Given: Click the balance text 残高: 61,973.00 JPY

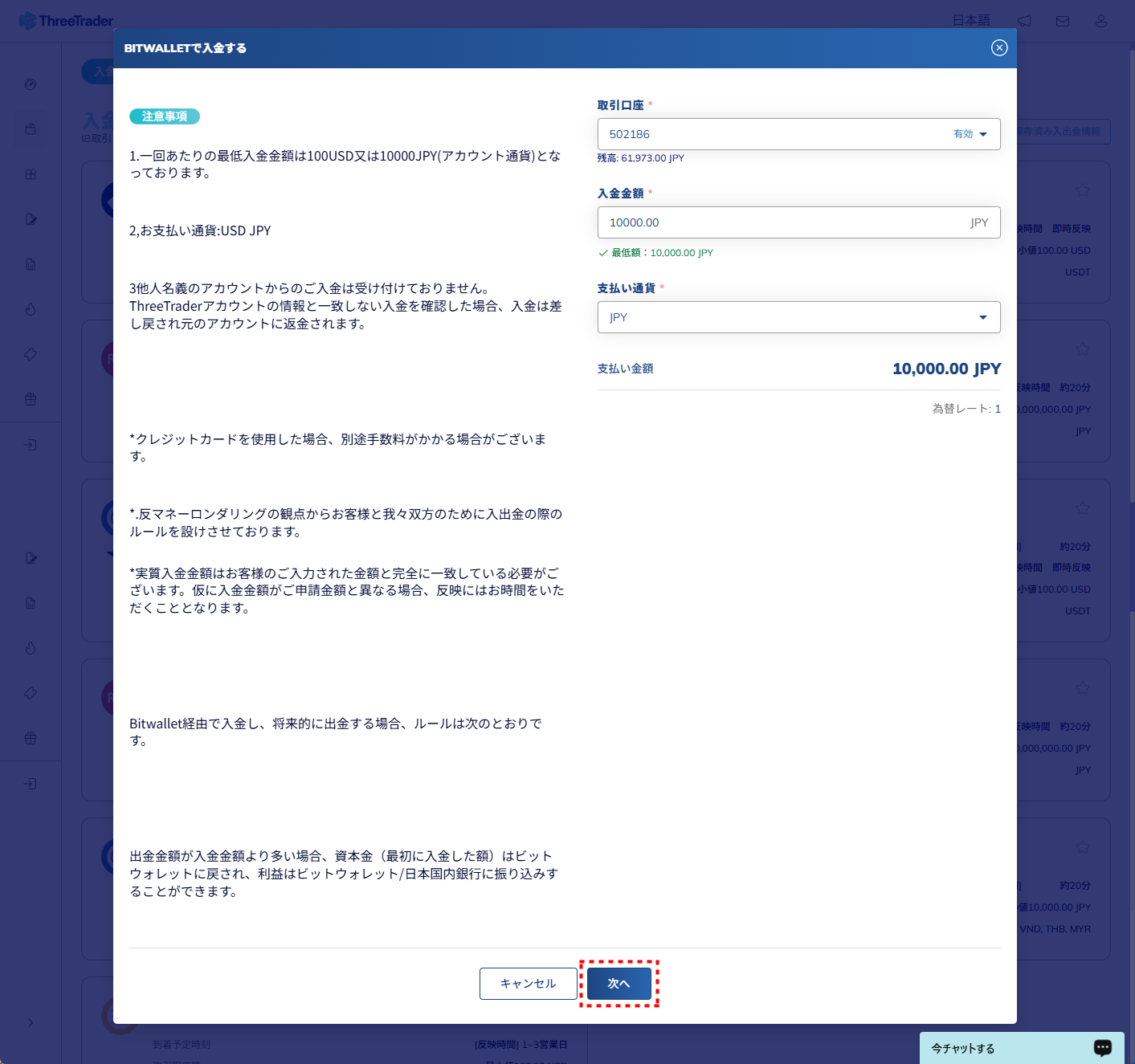Looking at the screenshot, I should pos(640,158).
